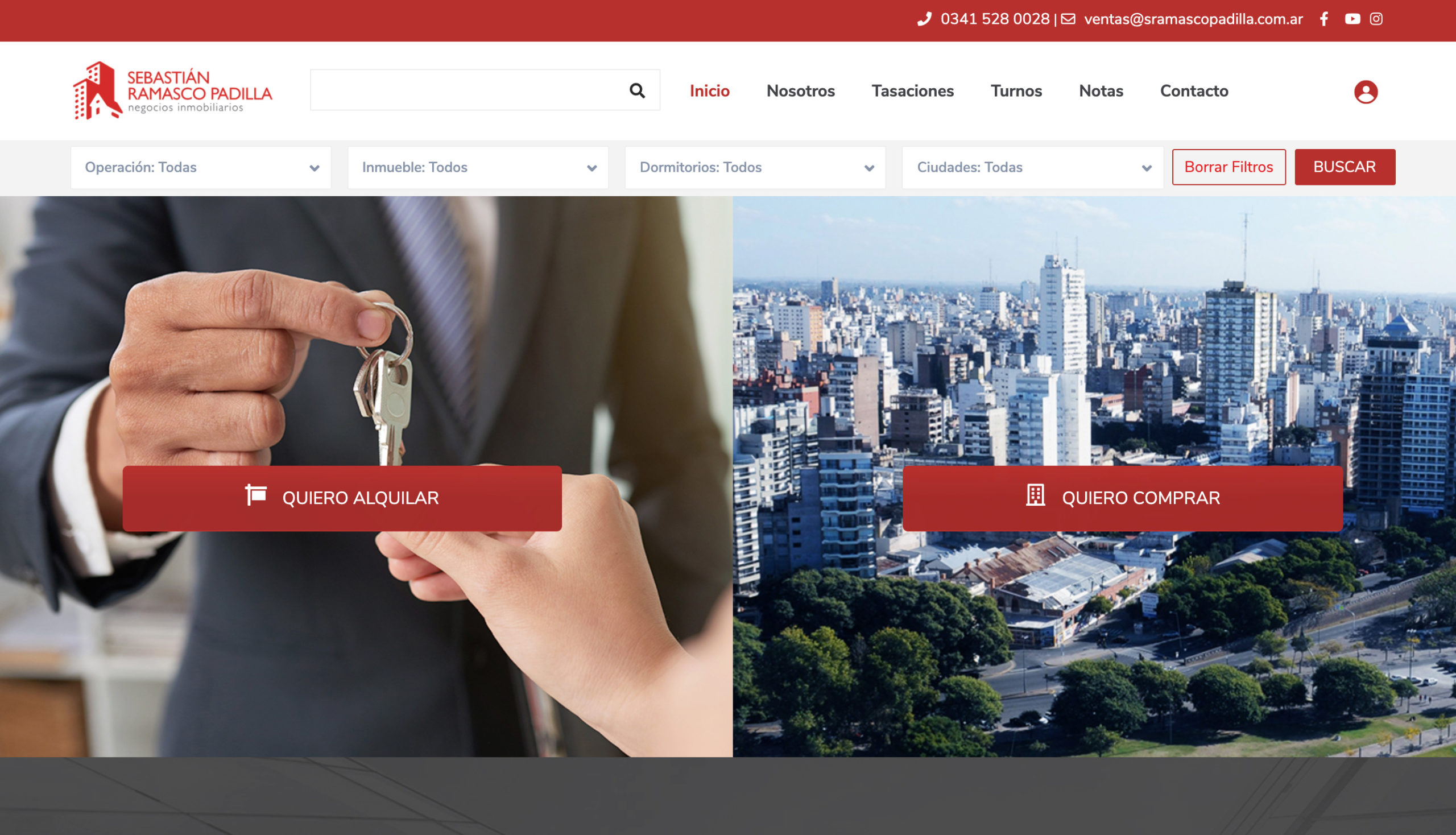Open the Facebook page icon
This screenshot has width=1456, height=835.
pyautogui.click(x=1323, y=19)
